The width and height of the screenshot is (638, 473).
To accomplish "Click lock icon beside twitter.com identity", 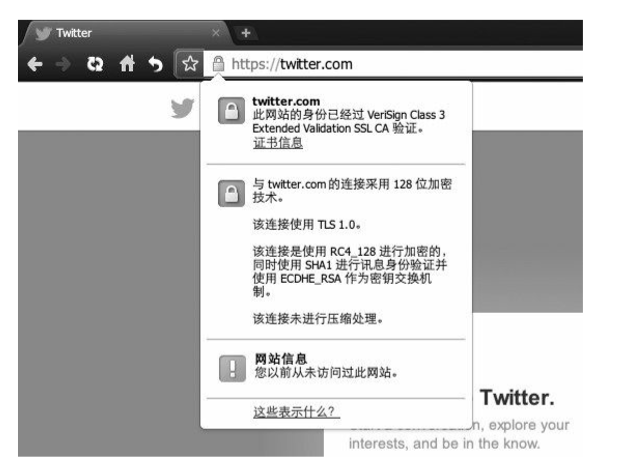I will pyautogui.click(x=232, y=110).
